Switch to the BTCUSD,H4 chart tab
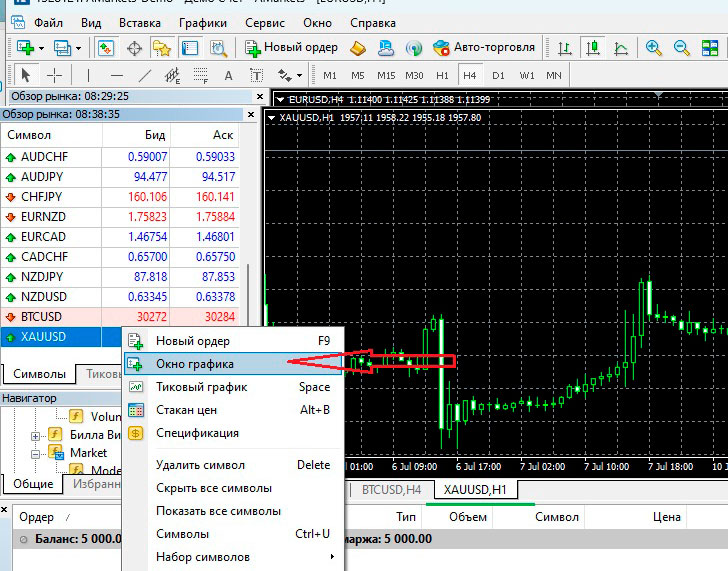Screen dimensions: 728x571 391,489
